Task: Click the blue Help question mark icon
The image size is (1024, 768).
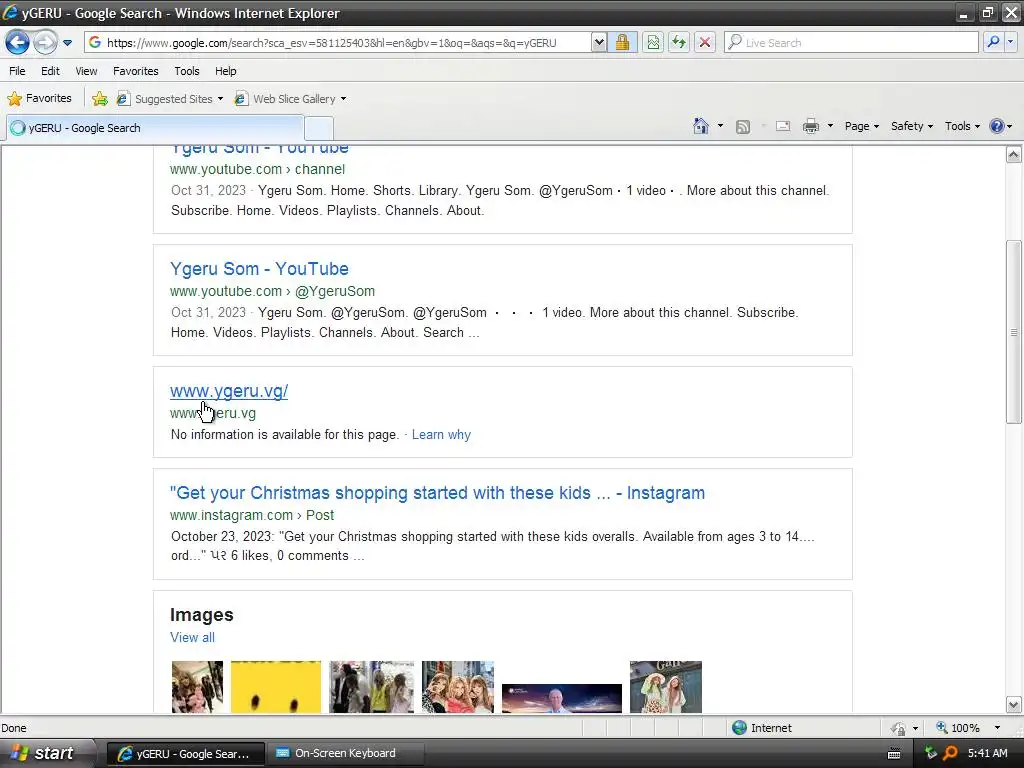Action: (x=997, y=126)
